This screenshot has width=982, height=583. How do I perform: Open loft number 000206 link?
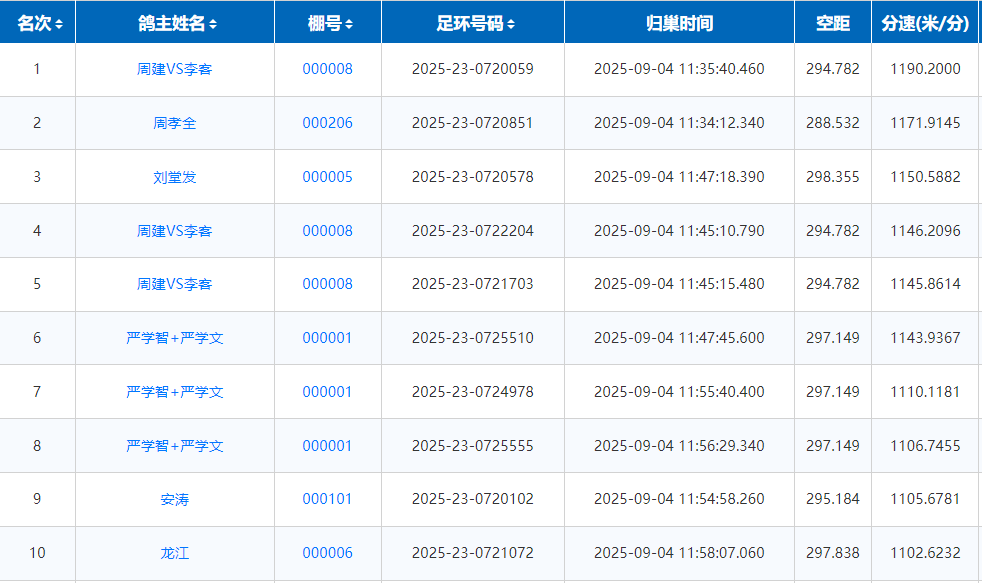(327, 123)
